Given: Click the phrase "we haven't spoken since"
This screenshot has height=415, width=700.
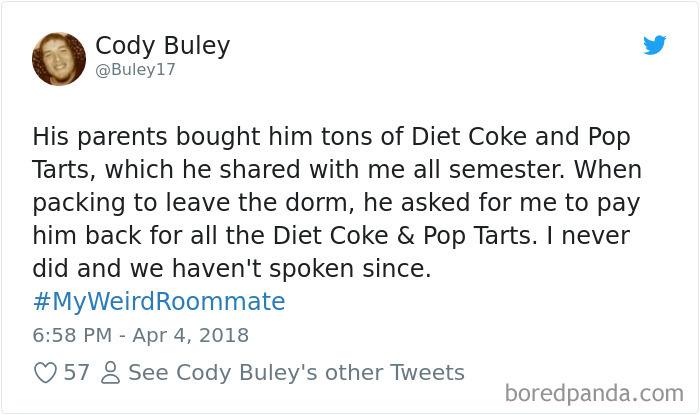Looking at the screenshot, I should pos(256,269).
